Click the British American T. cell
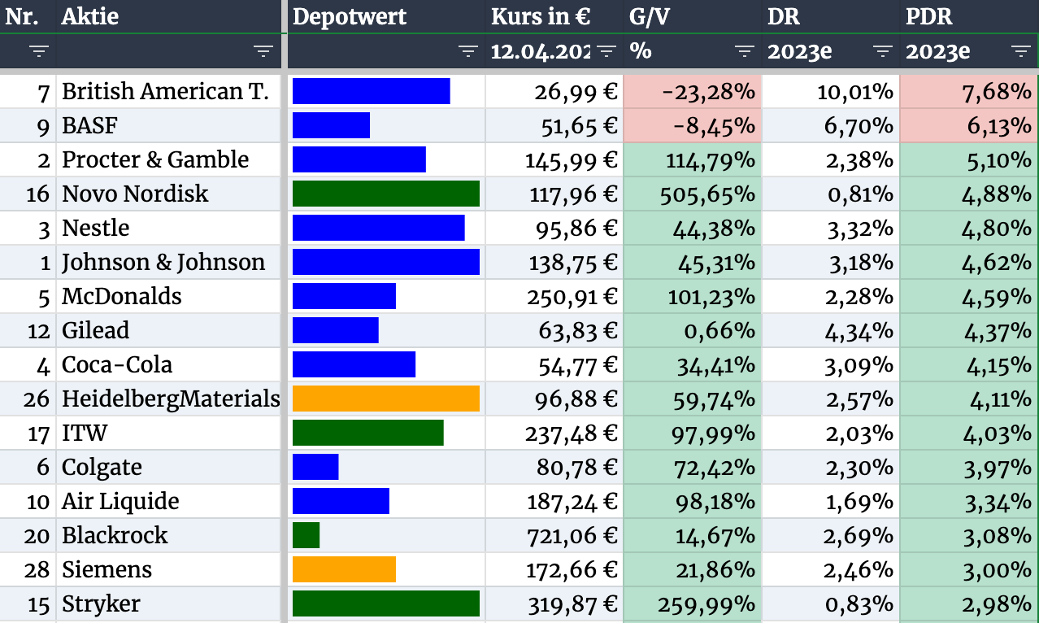This screenshot has width=1040, height=624. (x=169, y=91)
